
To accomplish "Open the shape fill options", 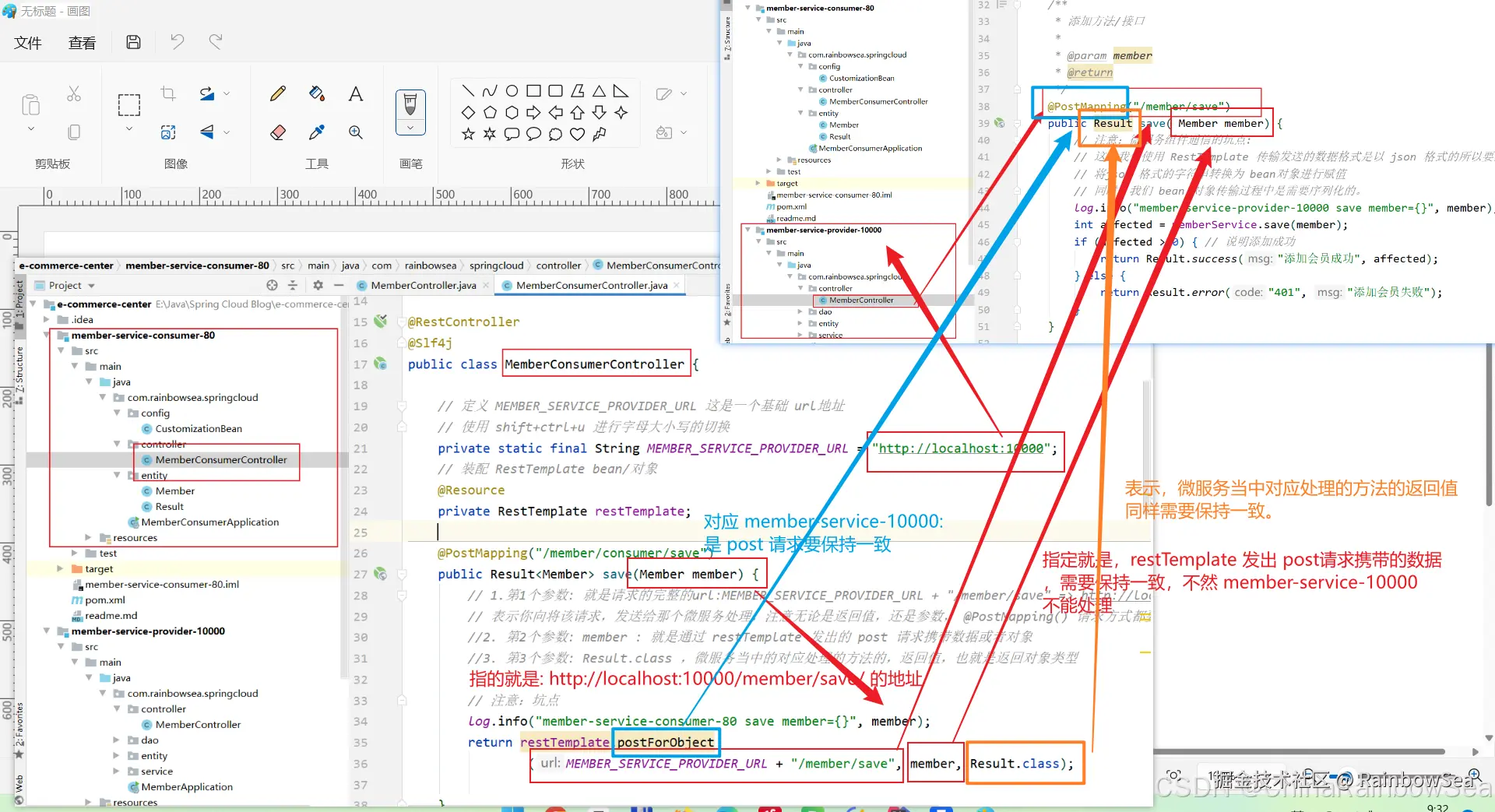I will [663, 132].
